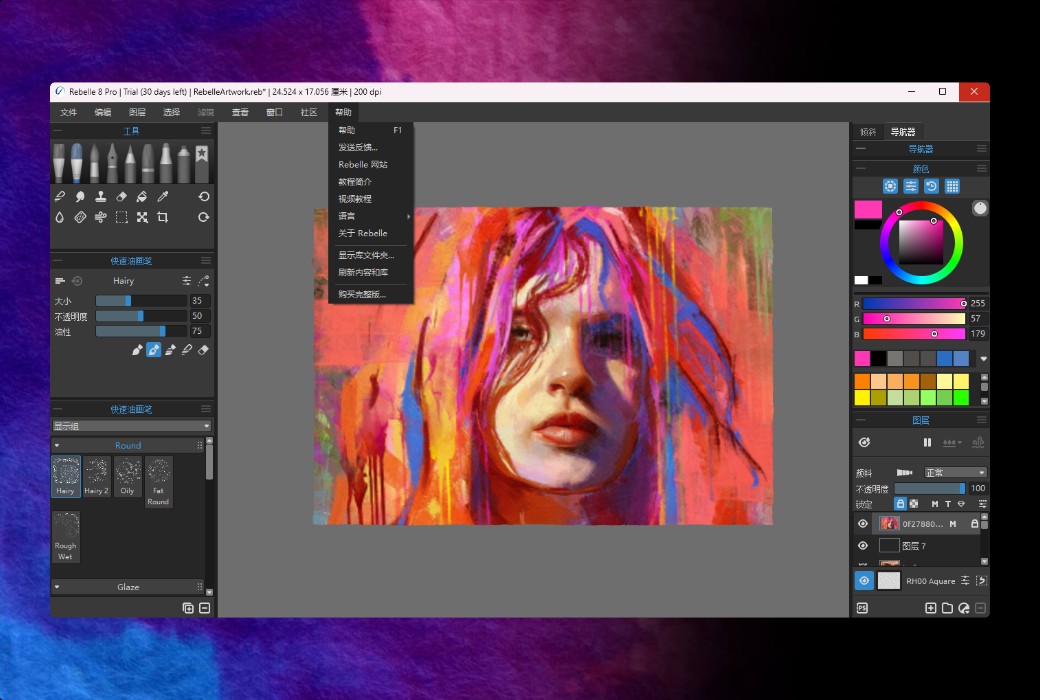Add a new layer with plus icon
The height and width of the screenshot is (700, 1040).
click(930, 608)
